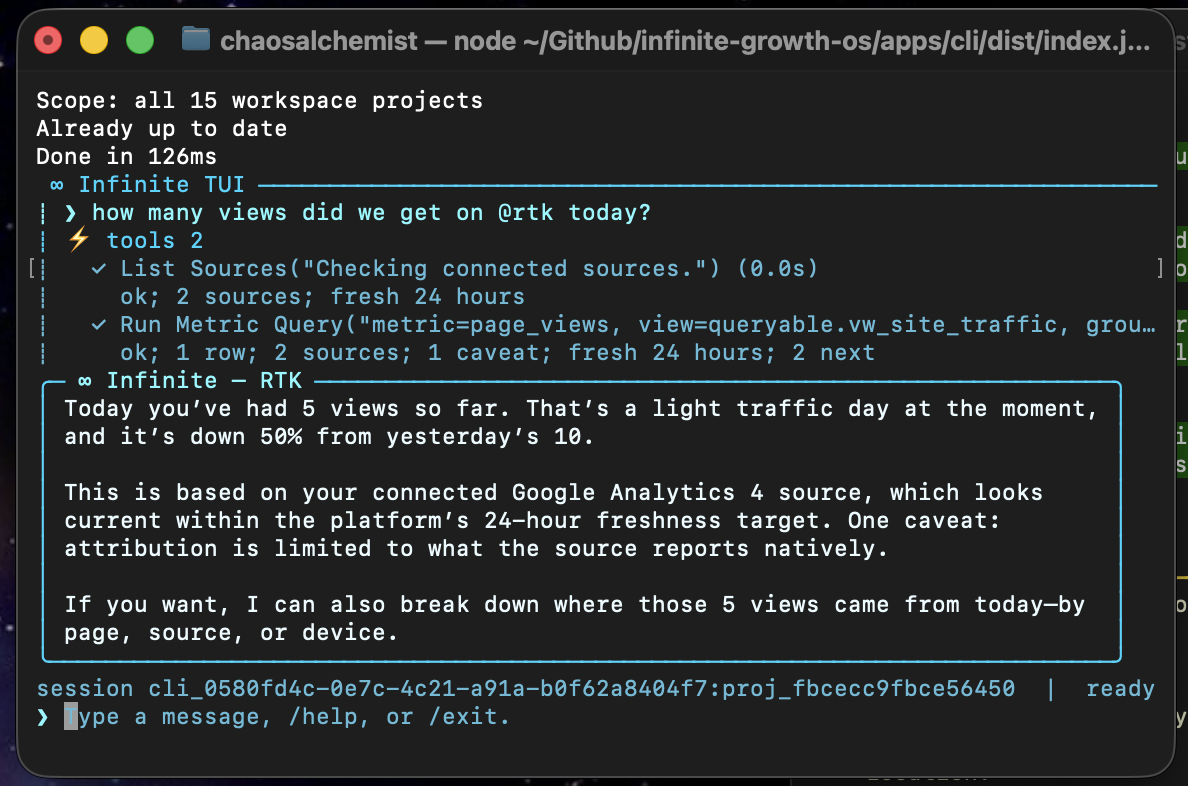Click the /help command in the prompt hint
The image size is (1188, 786).
click(328, 716)
